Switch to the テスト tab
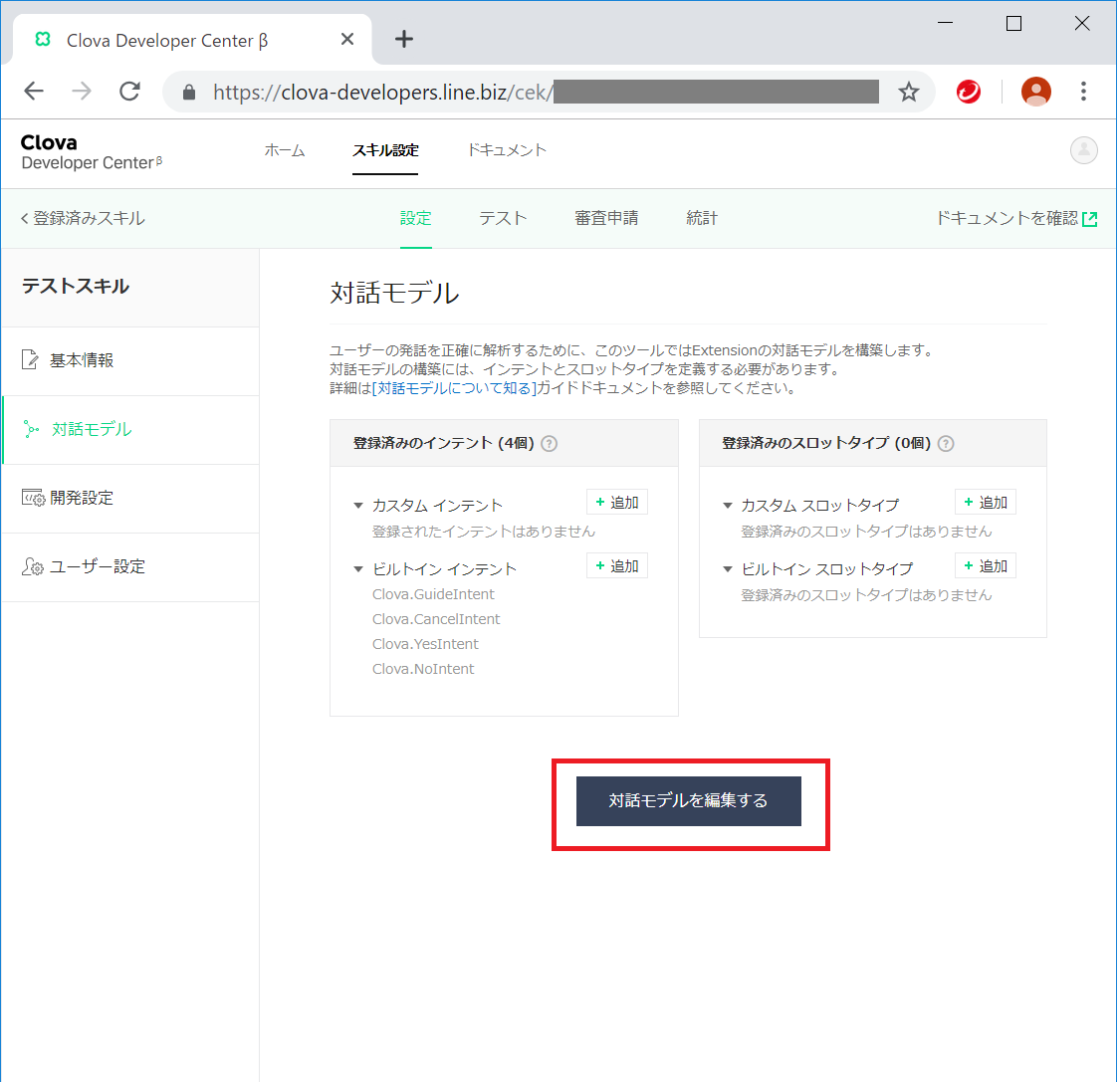The image size is (1120, 1082). tap(503, 218)
